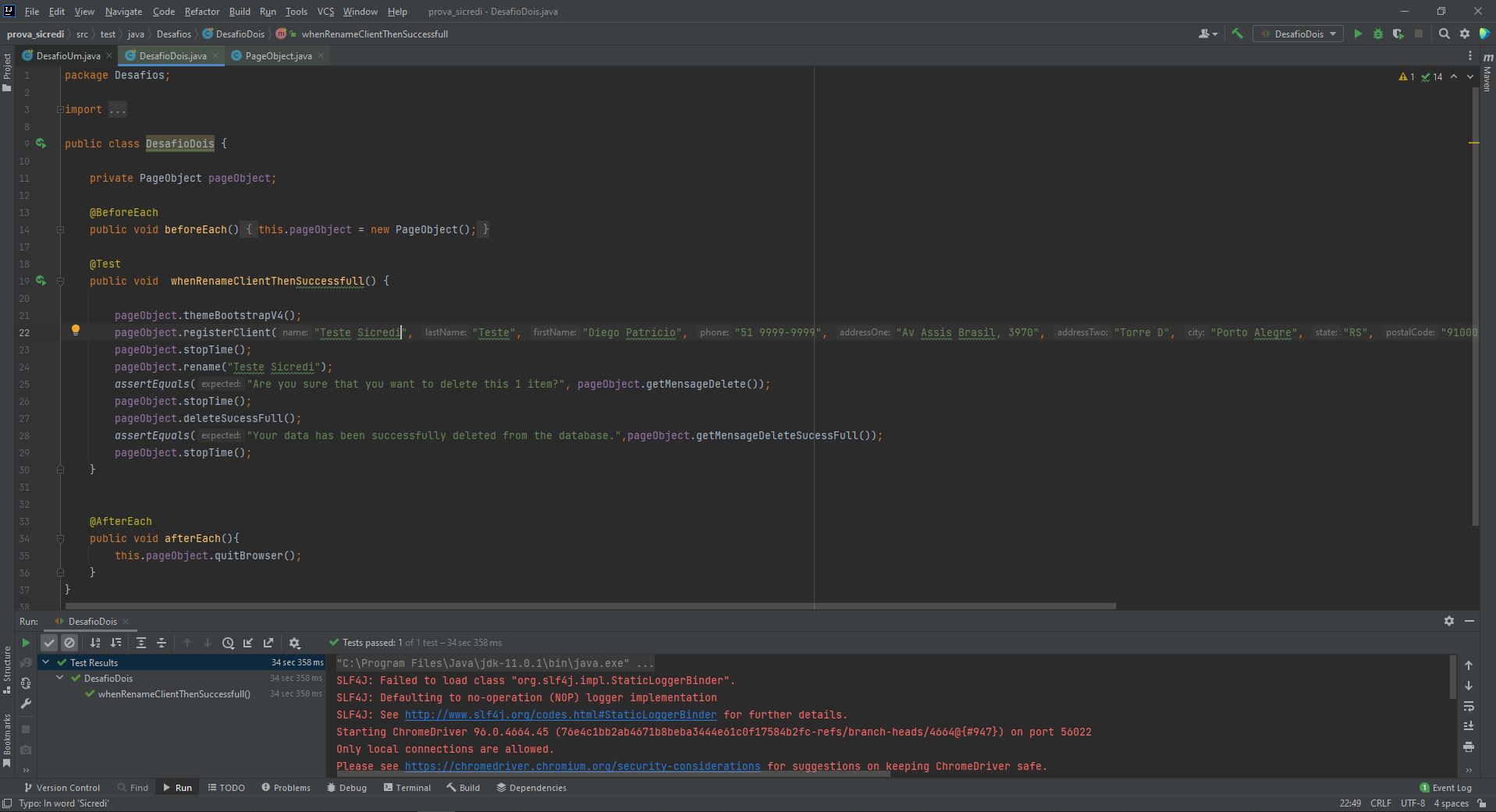Image resolution: width=1496 pixels, height=812 pixels.
Task: Run the DesafioDois configuration with green play icon
Action: tap(1358, 34)
